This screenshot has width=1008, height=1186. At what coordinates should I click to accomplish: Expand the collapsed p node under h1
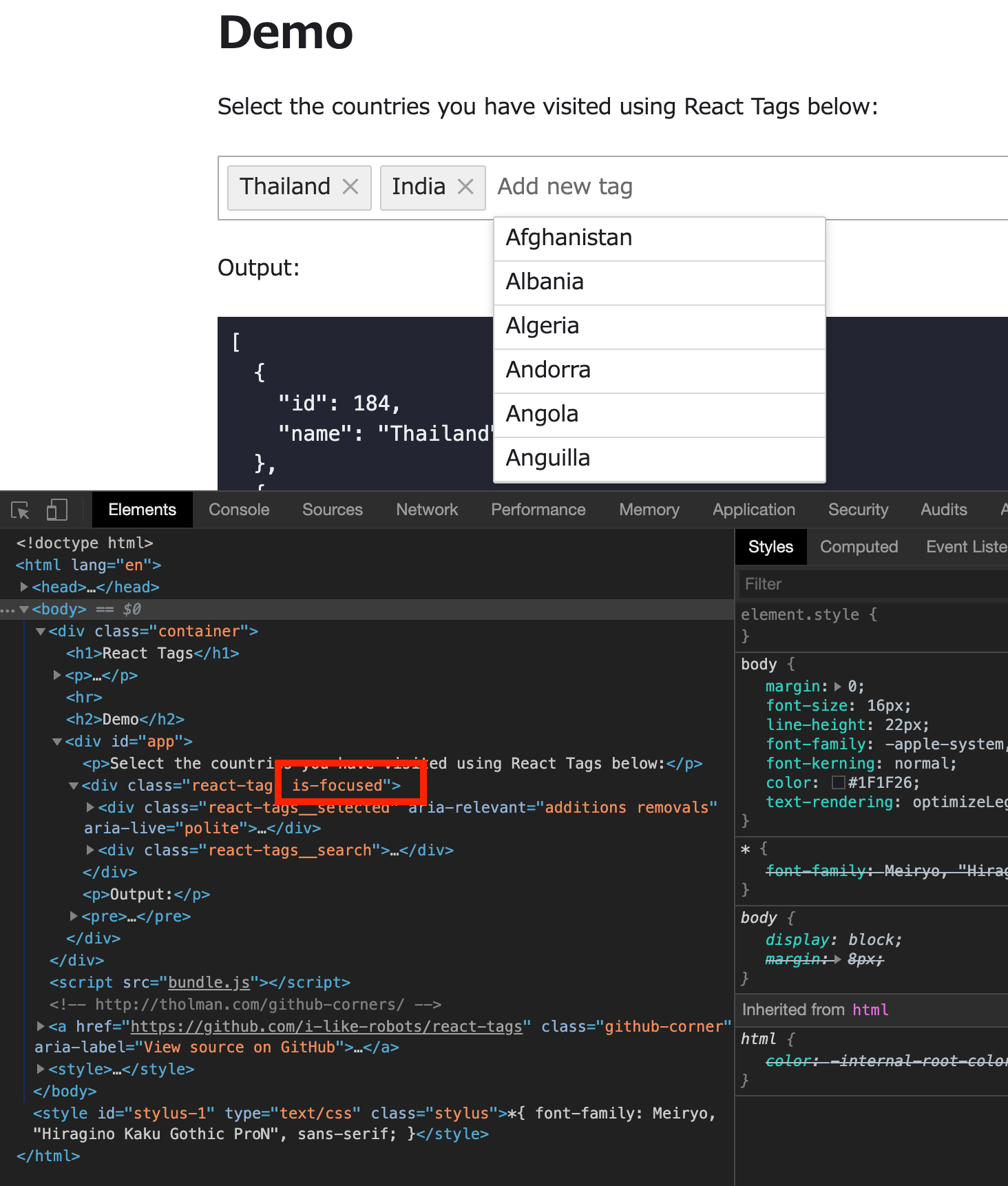tap(57, 676)
